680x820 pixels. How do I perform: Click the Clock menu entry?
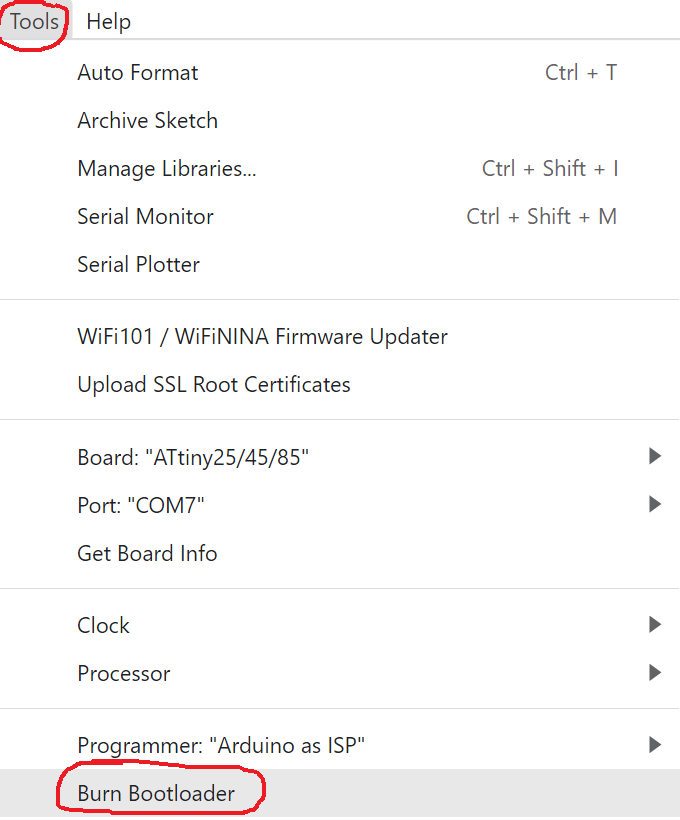(x=104, y=625)
